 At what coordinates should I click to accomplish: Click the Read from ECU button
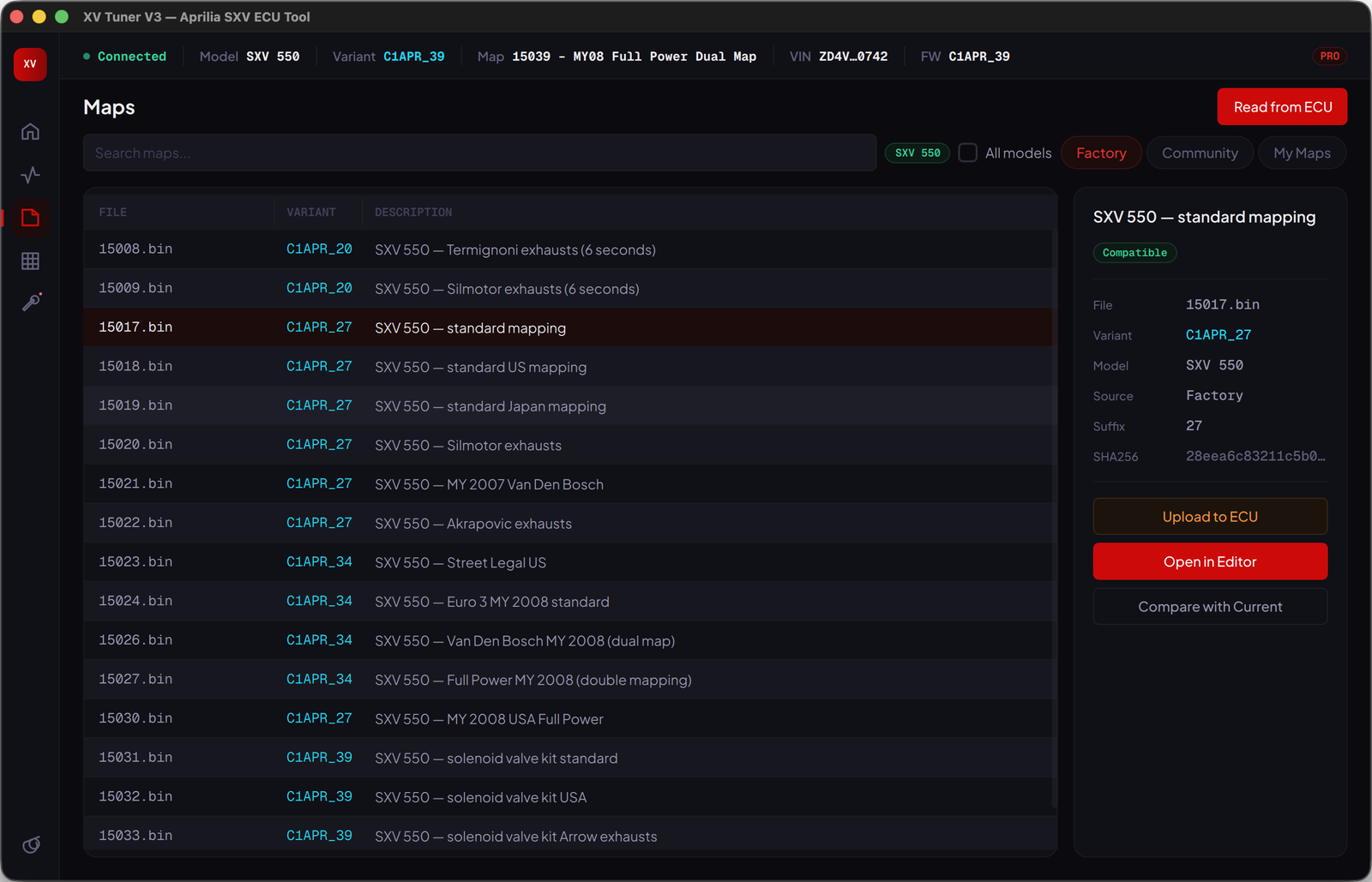(1282, 107)
